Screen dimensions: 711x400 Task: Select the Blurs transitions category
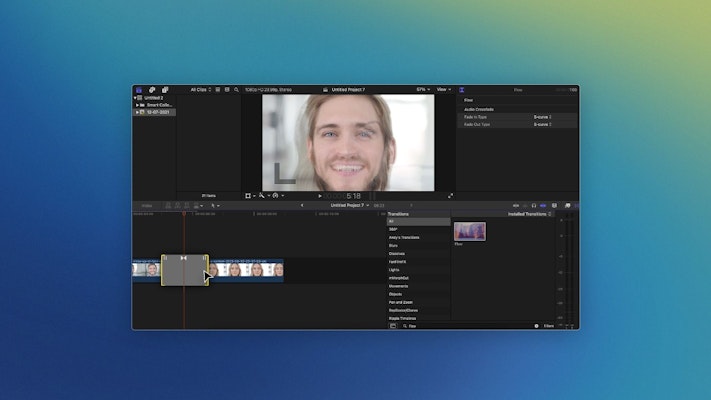coord(394,245)
